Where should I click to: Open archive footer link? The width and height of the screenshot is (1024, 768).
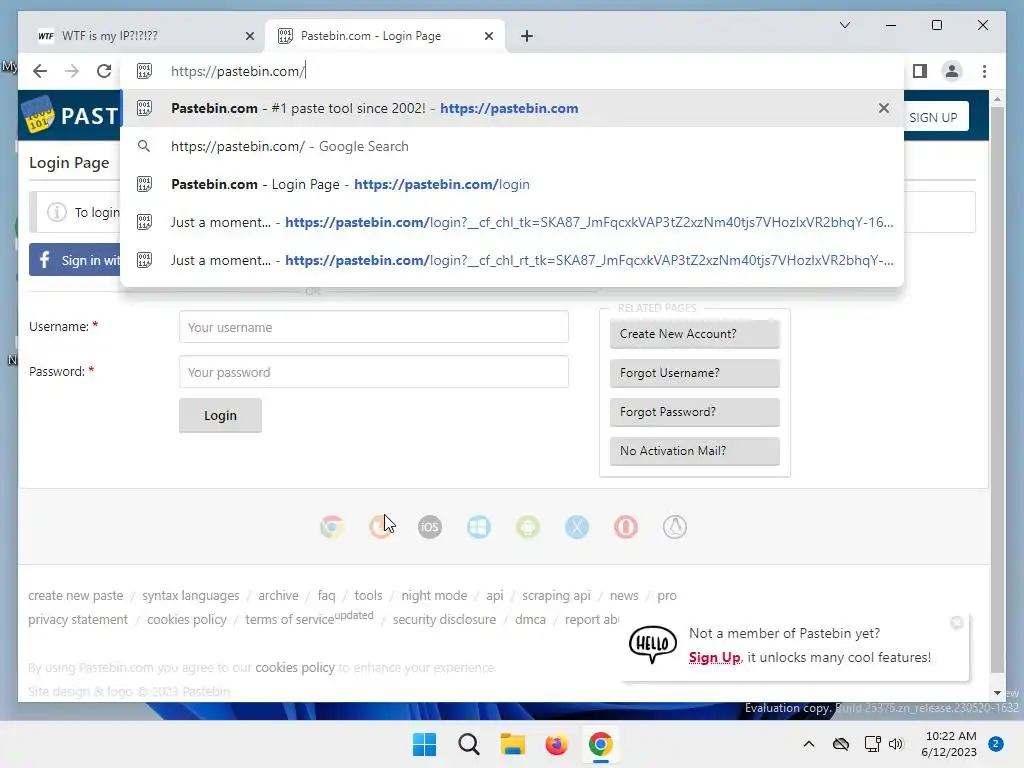point(278,596)
